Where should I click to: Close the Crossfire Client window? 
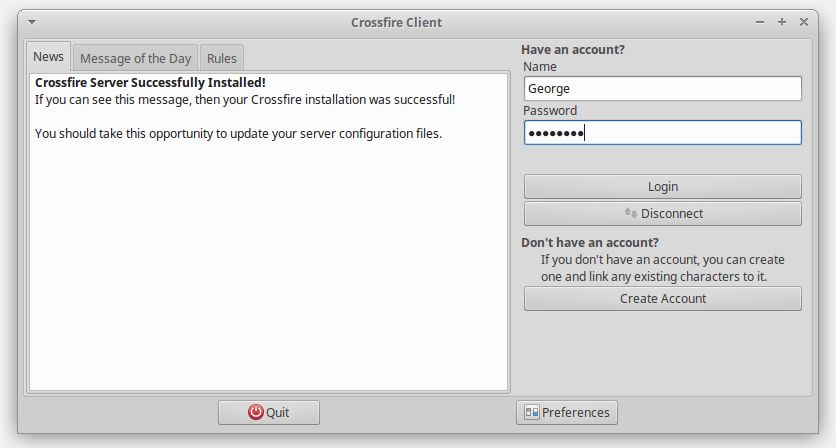(x=804, y=22)
